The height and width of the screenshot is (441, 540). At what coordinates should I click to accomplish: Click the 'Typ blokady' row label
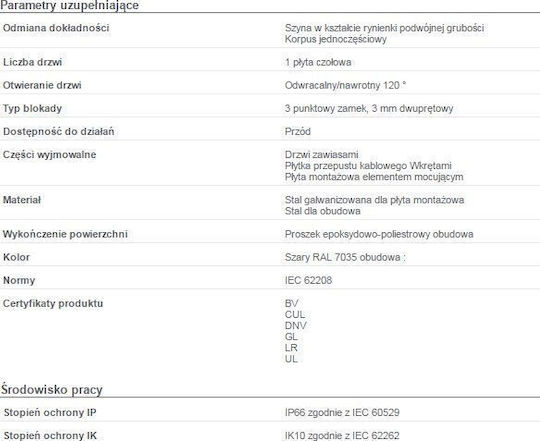(32, 108)
